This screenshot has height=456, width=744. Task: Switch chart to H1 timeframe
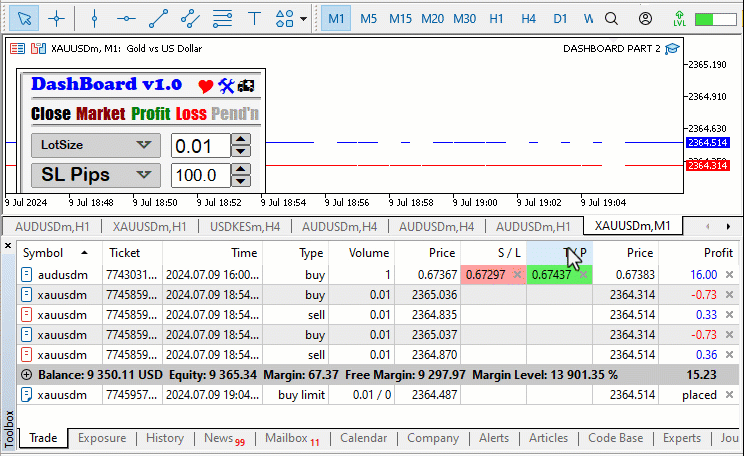[x=496, y=19]
